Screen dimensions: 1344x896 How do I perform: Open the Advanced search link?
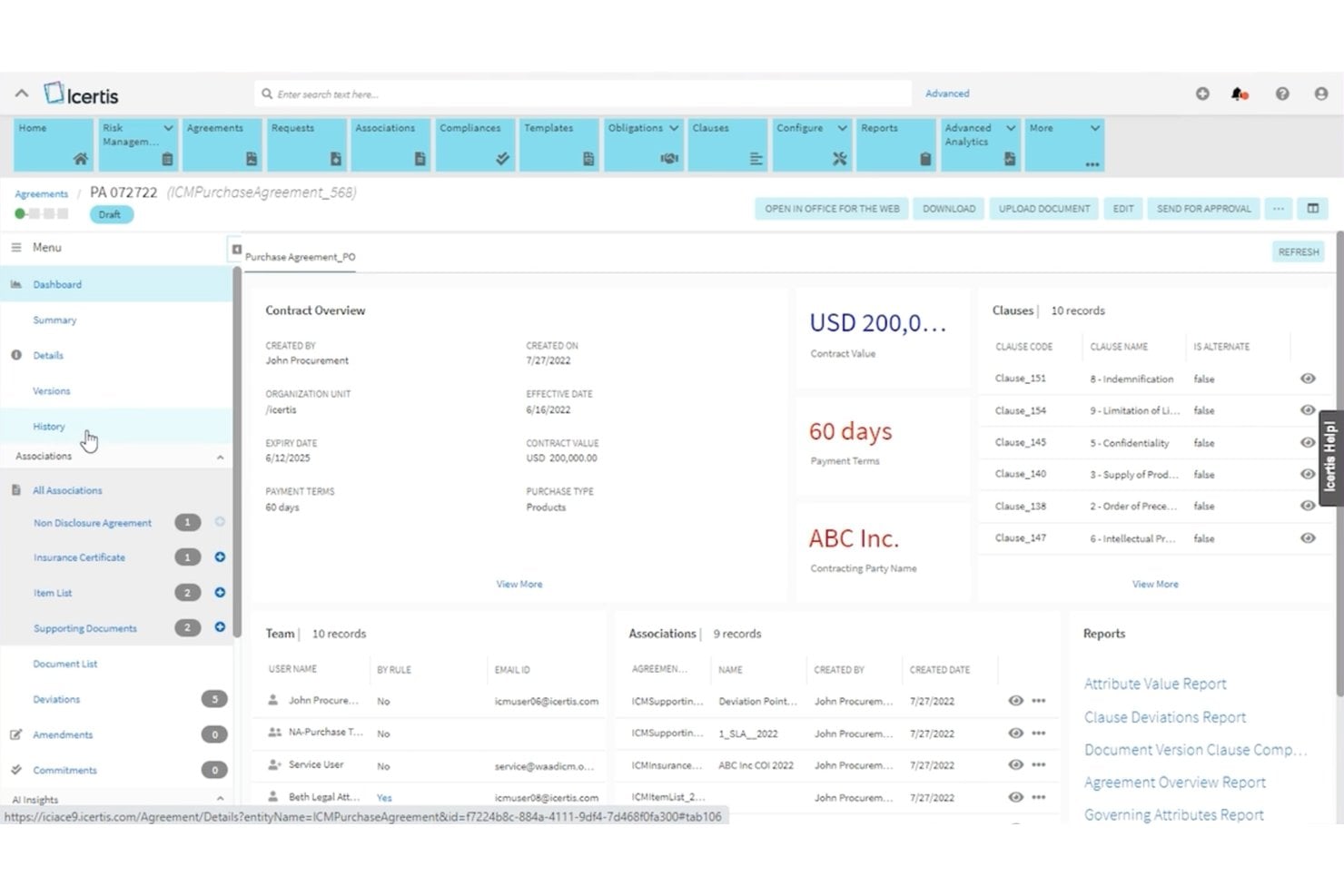pos(947,94)
